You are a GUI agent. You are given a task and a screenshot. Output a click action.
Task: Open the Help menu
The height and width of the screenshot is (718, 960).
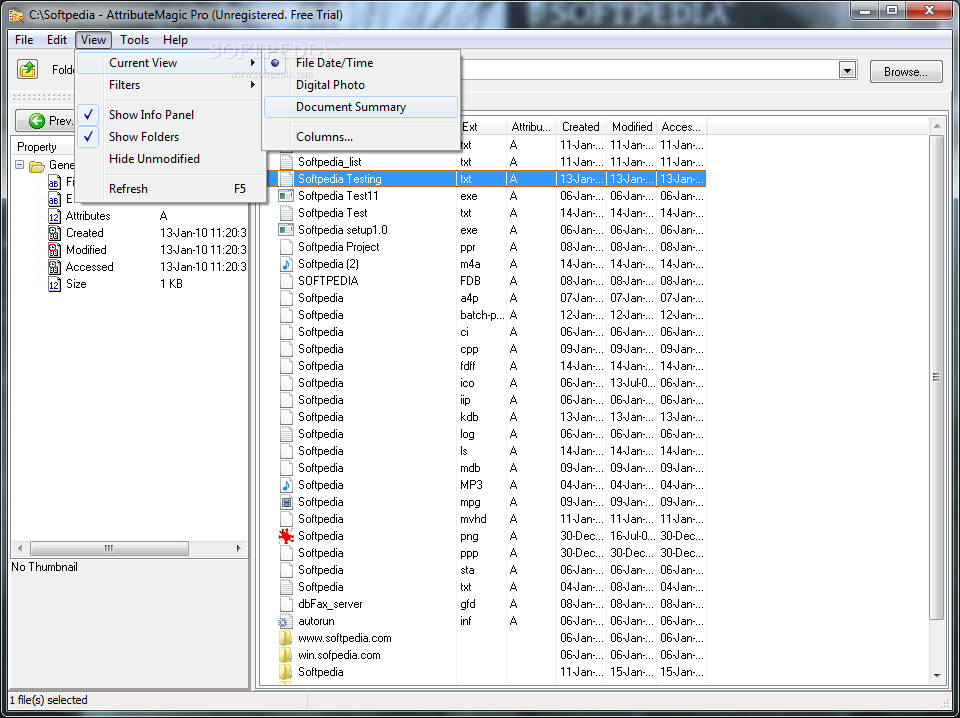(x=175, y=40)
